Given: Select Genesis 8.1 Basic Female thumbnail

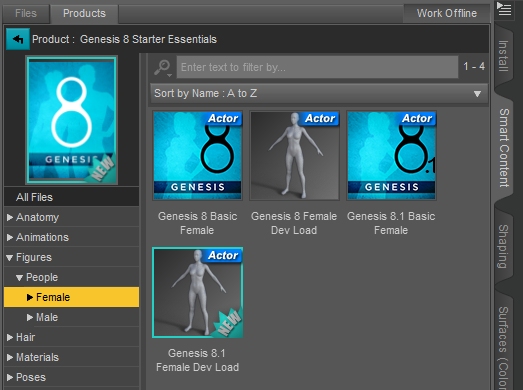Looking at the screenshot, I should point(391,155).
